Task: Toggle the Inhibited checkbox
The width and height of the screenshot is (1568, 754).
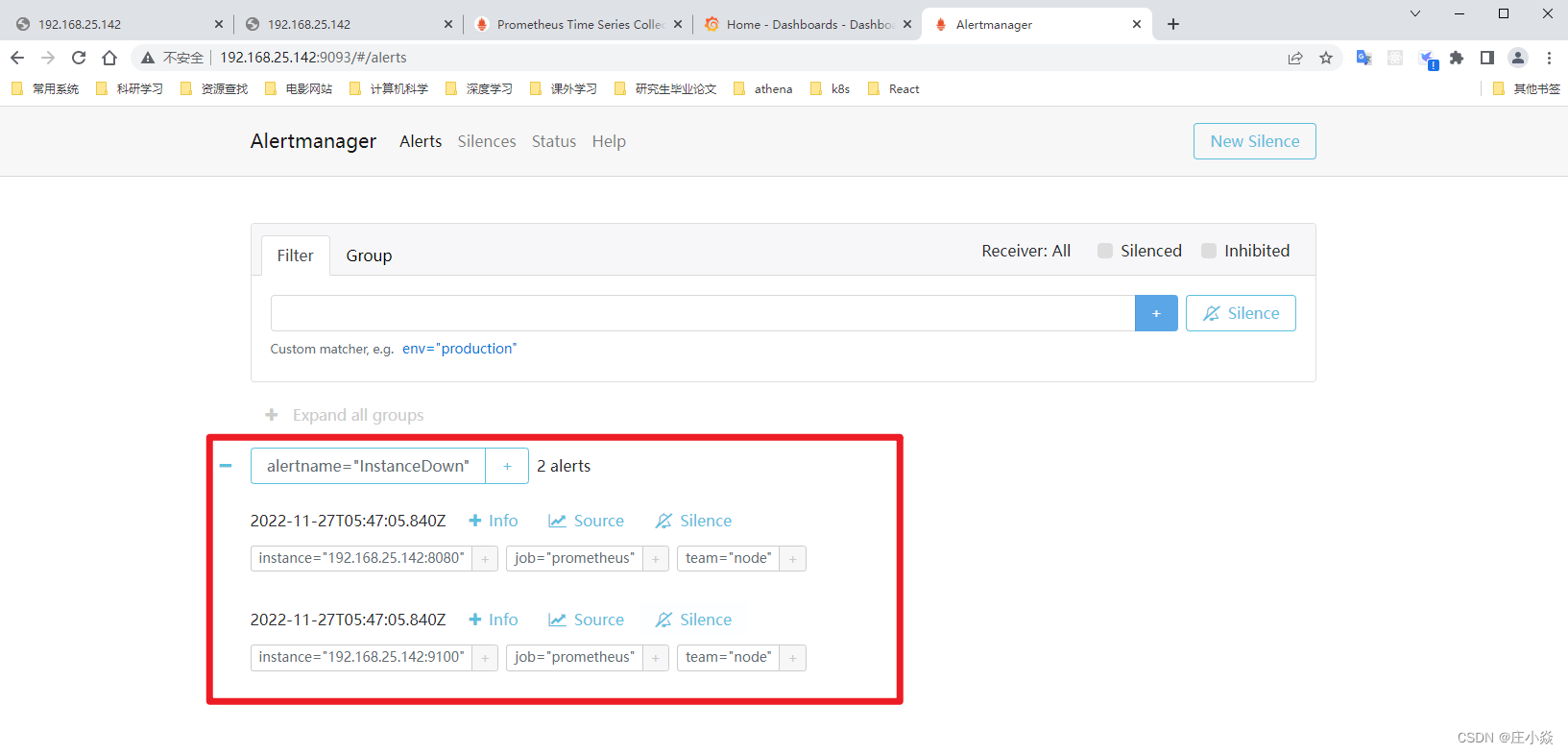Action: [x=1209, y=251]
